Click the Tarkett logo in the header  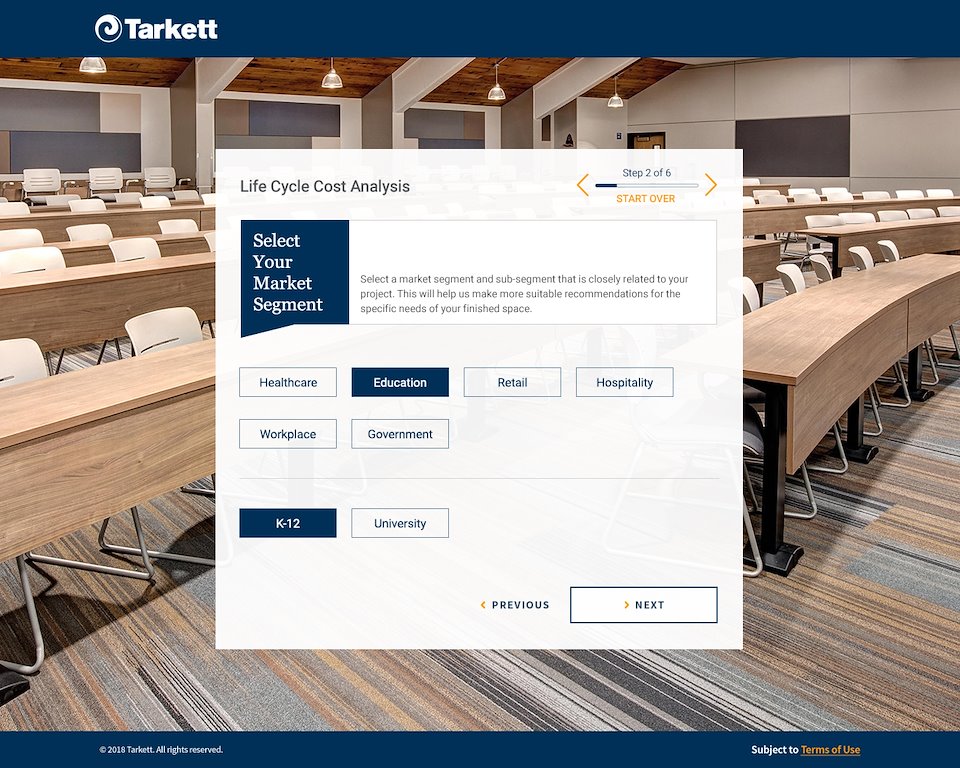[156, 28]
